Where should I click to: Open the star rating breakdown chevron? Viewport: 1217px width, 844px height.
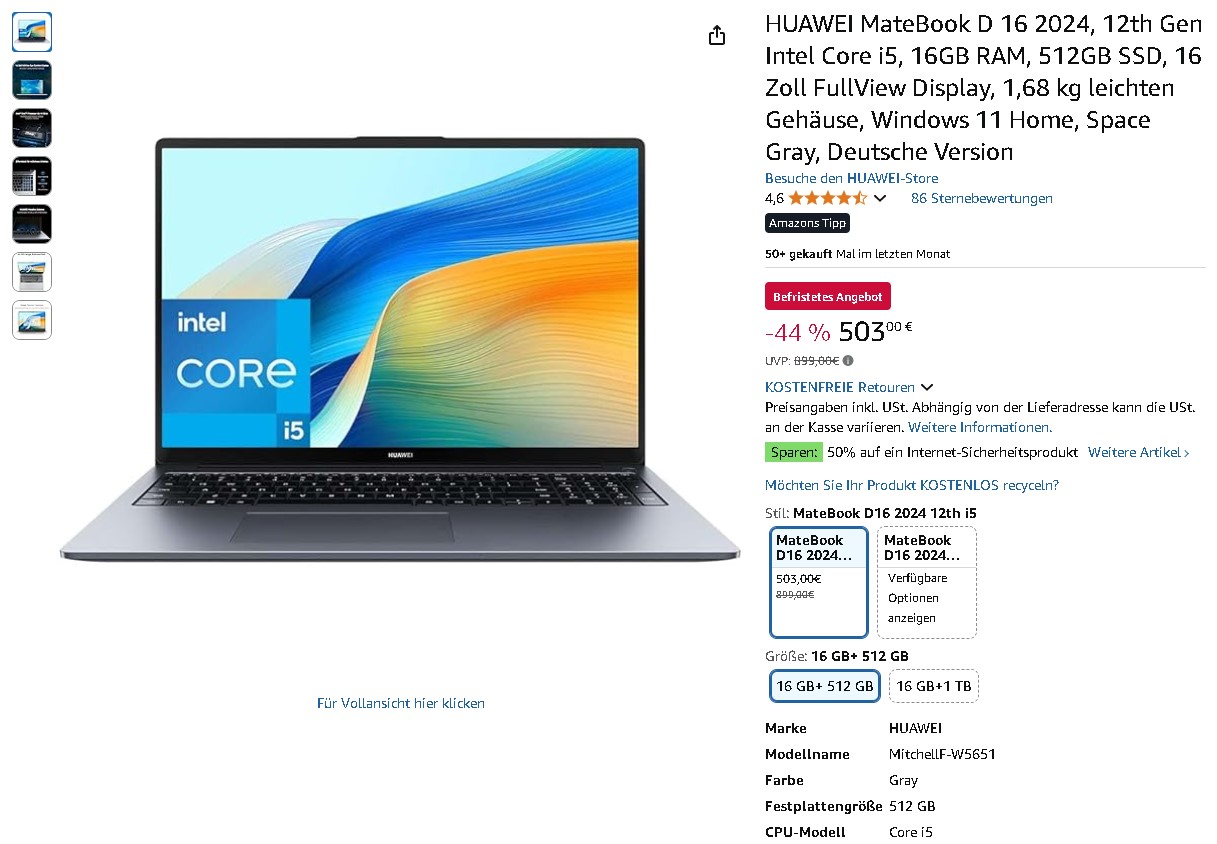[880, 198]
